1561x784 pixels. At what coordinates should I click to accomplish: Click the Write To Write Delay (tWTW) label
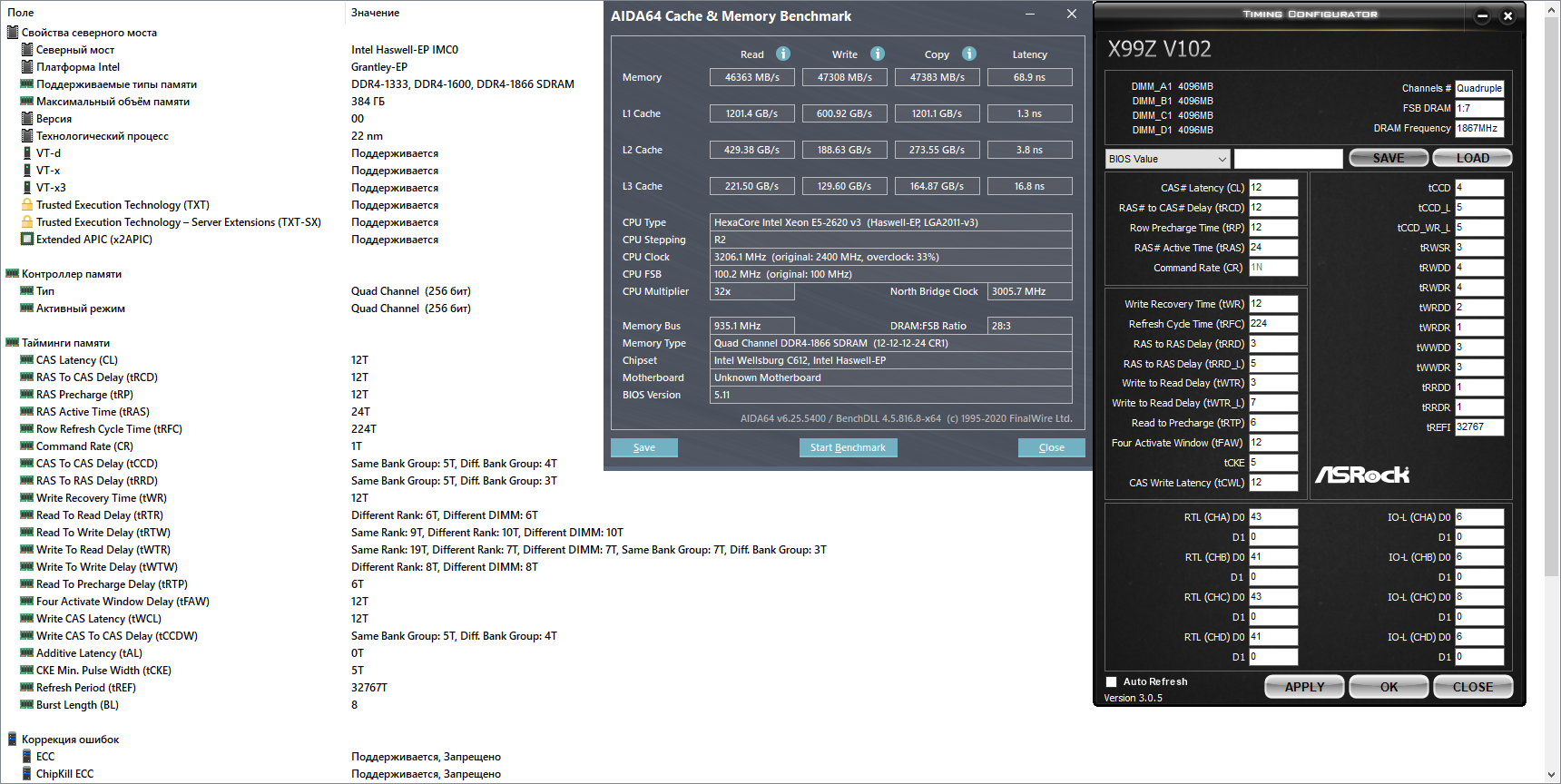(107, 567)
